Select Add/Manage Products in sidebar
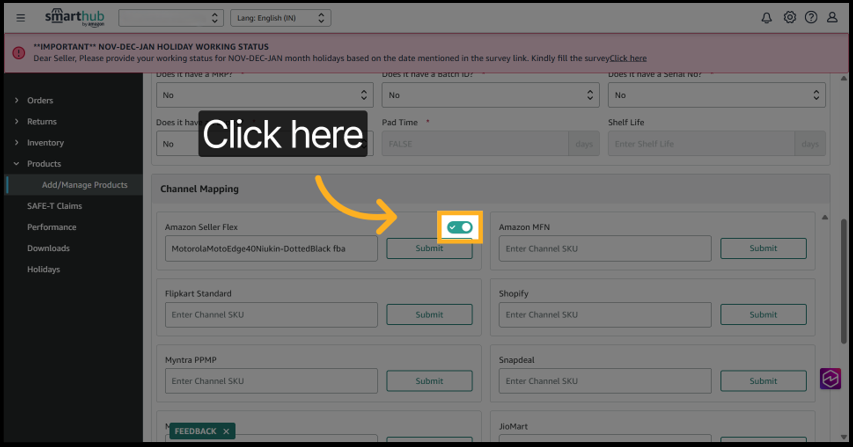The width and height of the screenshot is (853, 447). point(84,185)
